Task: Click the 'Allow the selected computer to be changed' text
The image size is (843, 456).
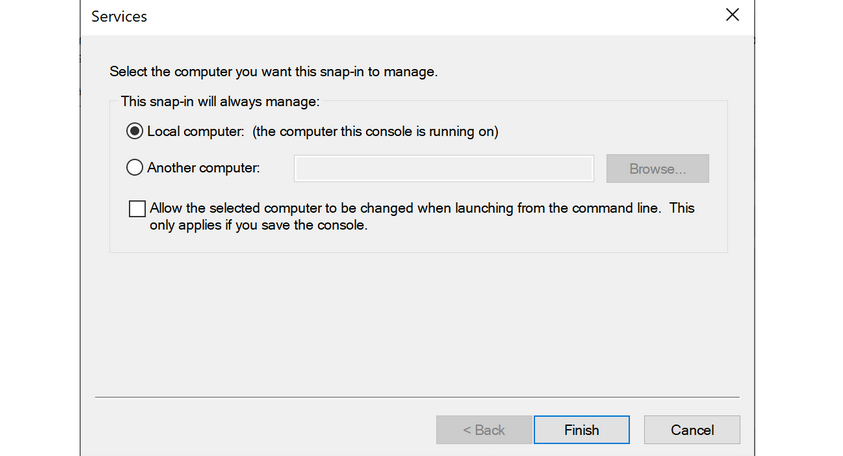Action: [x=405, y=209]
